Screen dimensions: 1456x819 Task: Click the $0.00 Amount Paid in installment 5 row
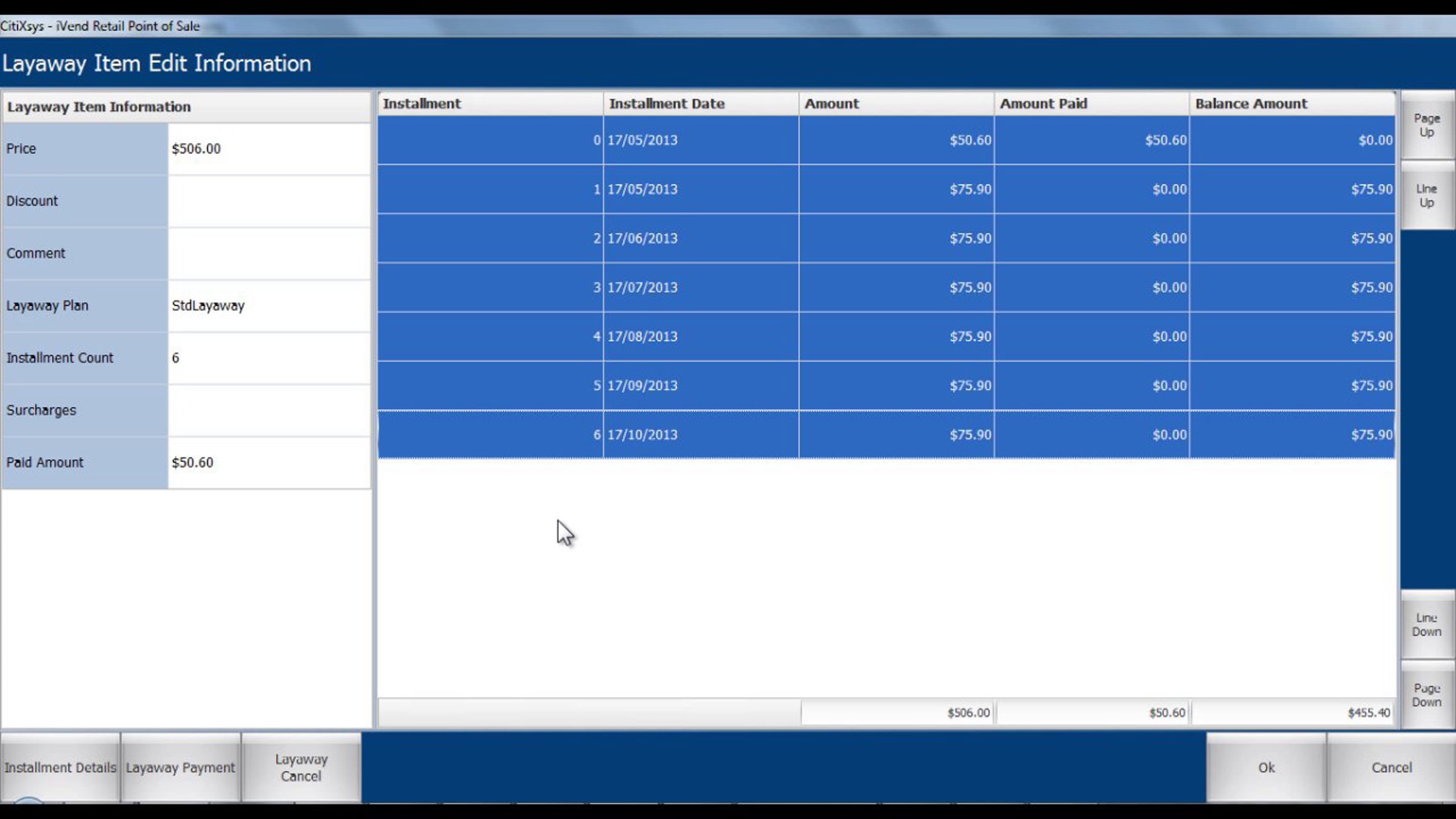pos(1092,386)
